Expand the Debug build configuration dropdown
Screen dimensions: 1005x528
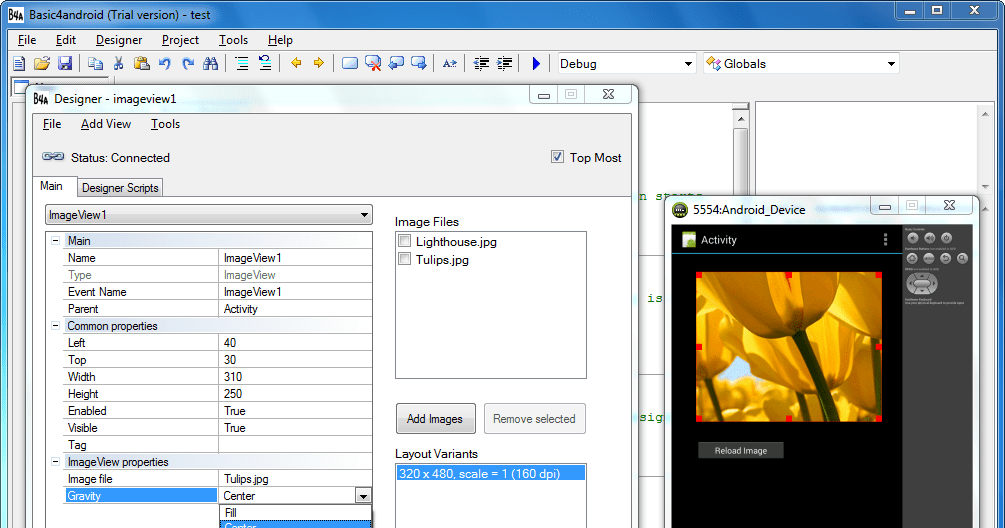[687, 64]
